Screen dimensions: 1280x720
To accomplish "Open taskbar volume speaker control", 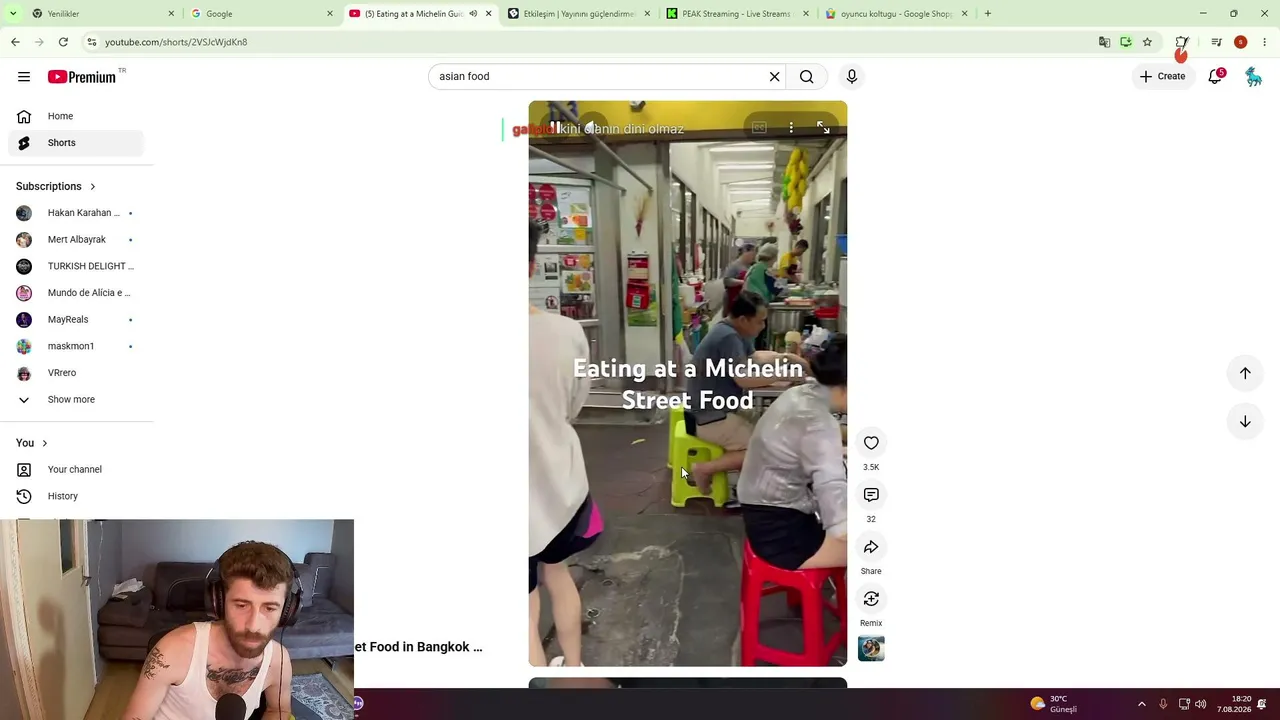I will coord(1201,704).
